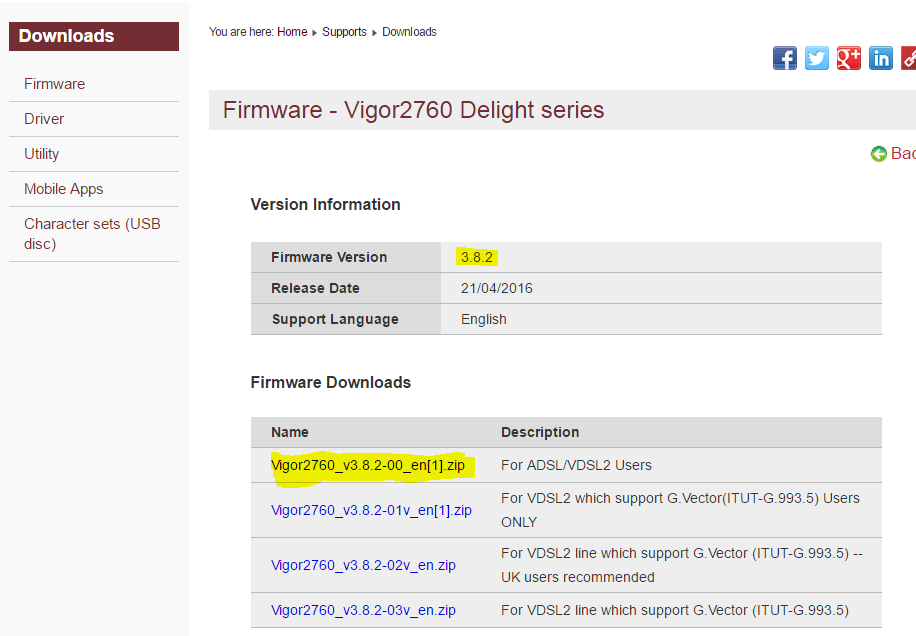Click the red link share icon
This screenshot has height=636, width=916.
pos(908,58)
